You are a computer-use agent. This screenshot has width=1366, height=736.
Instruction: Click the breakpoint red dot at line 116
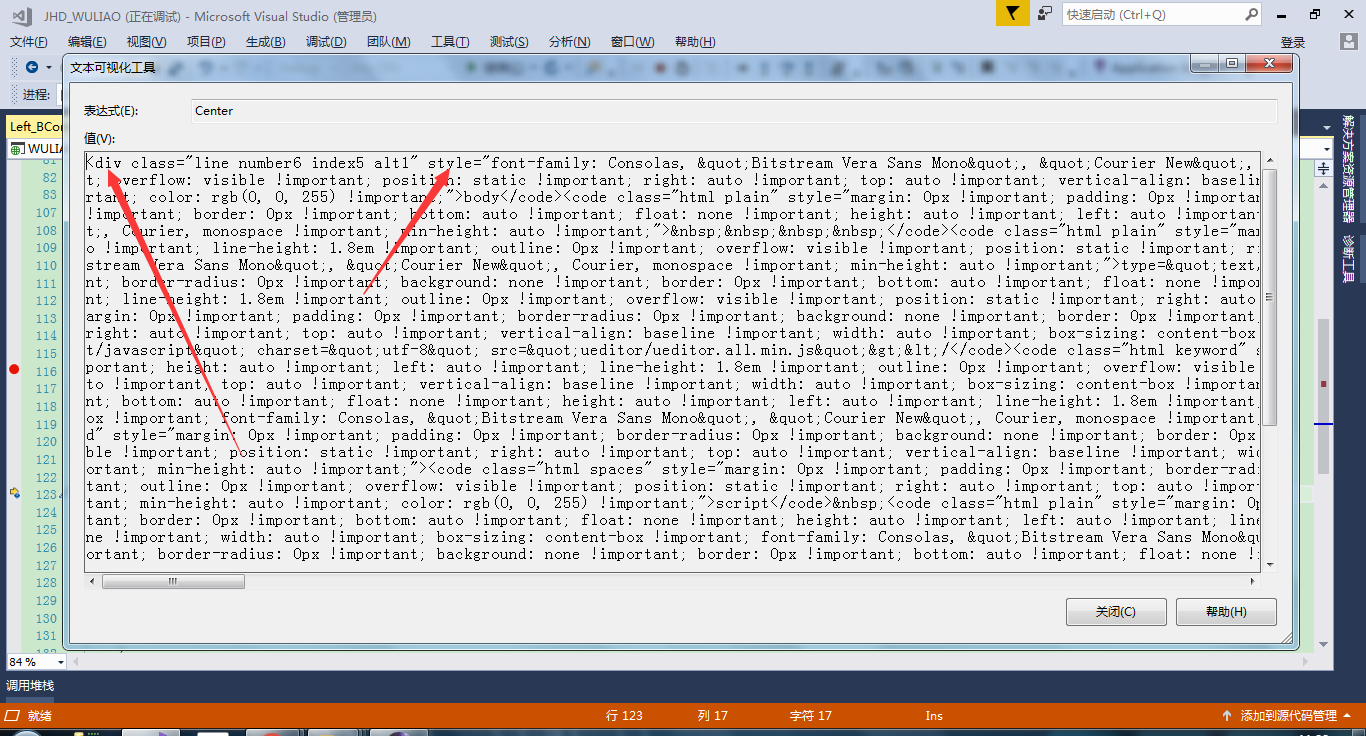(x=14, y=369)
